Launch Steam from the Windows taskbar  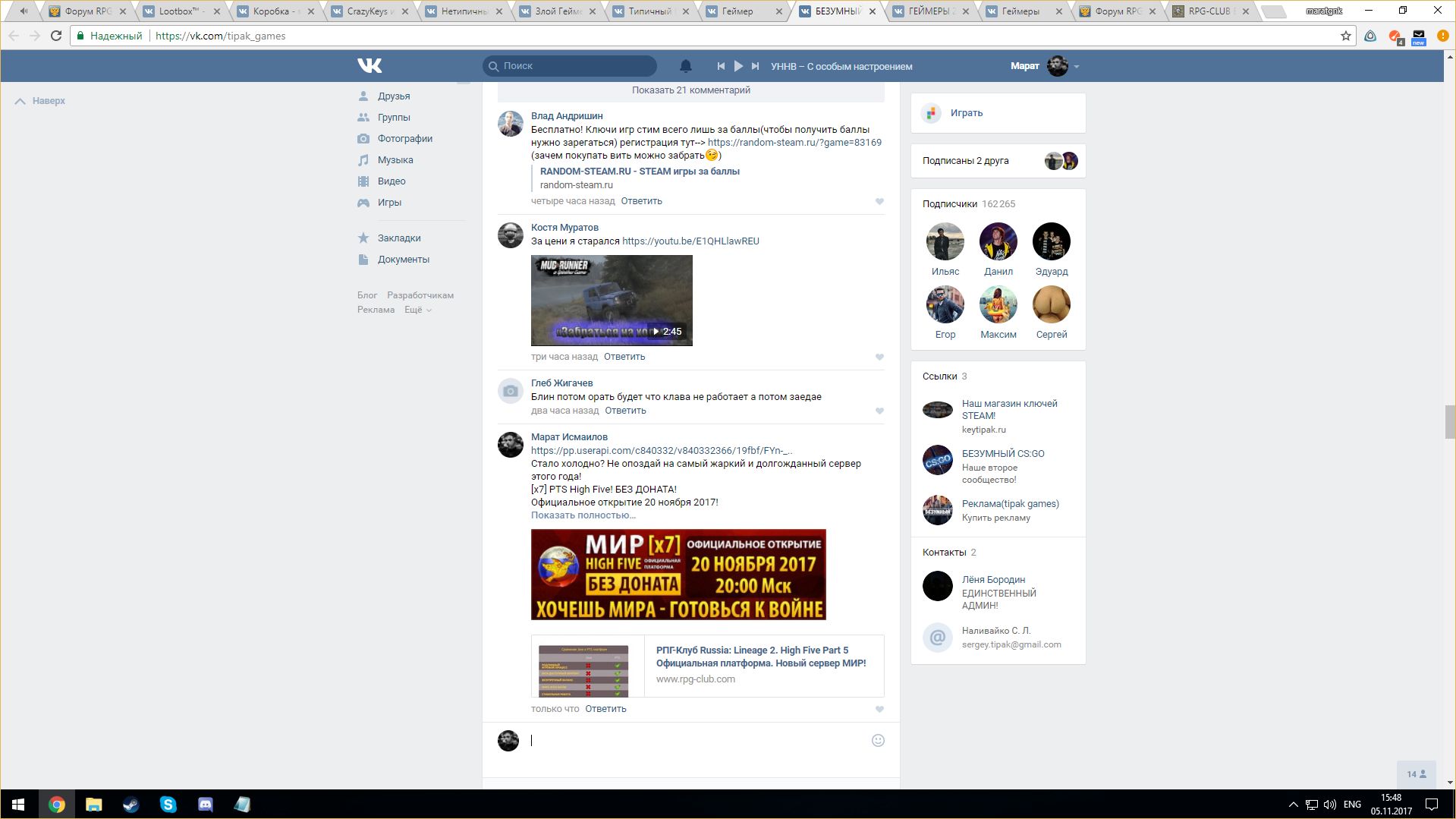(131, 804)
